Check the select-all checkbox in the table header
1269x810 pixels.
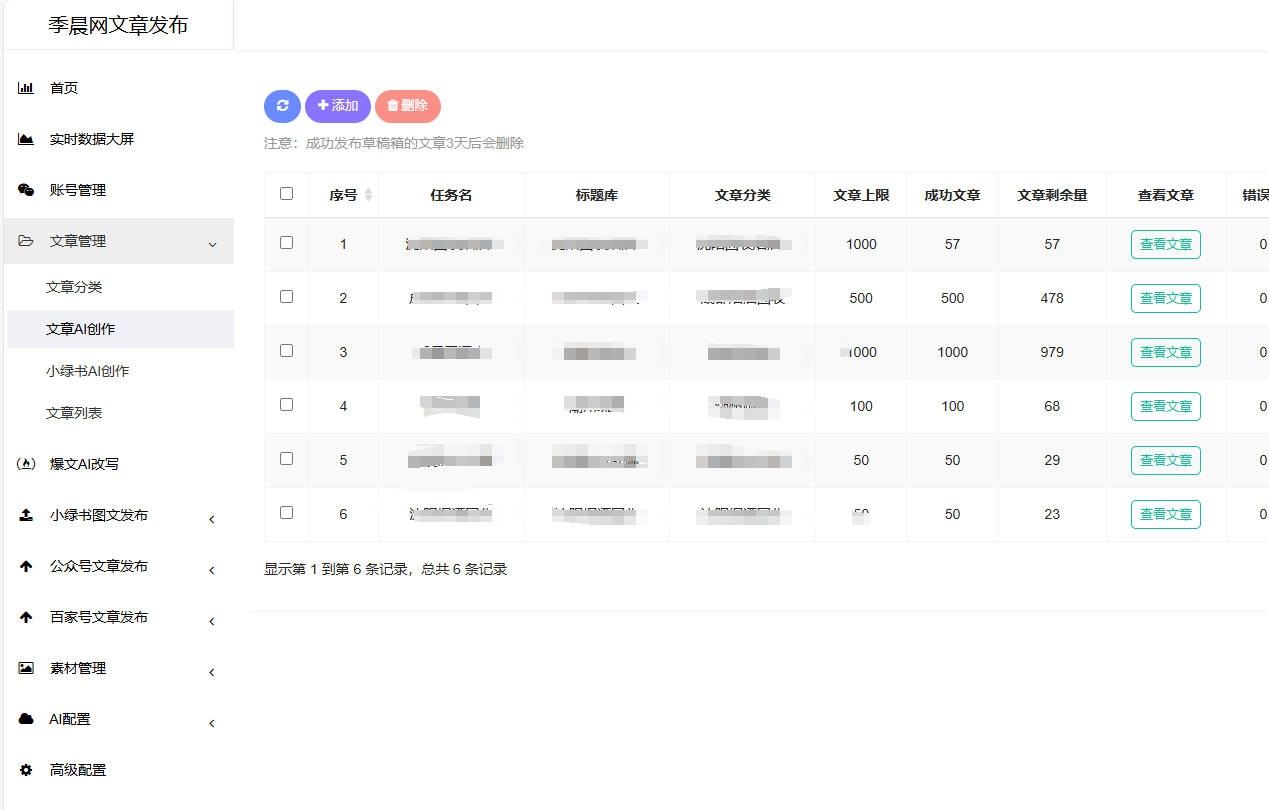tap(286, 194)
